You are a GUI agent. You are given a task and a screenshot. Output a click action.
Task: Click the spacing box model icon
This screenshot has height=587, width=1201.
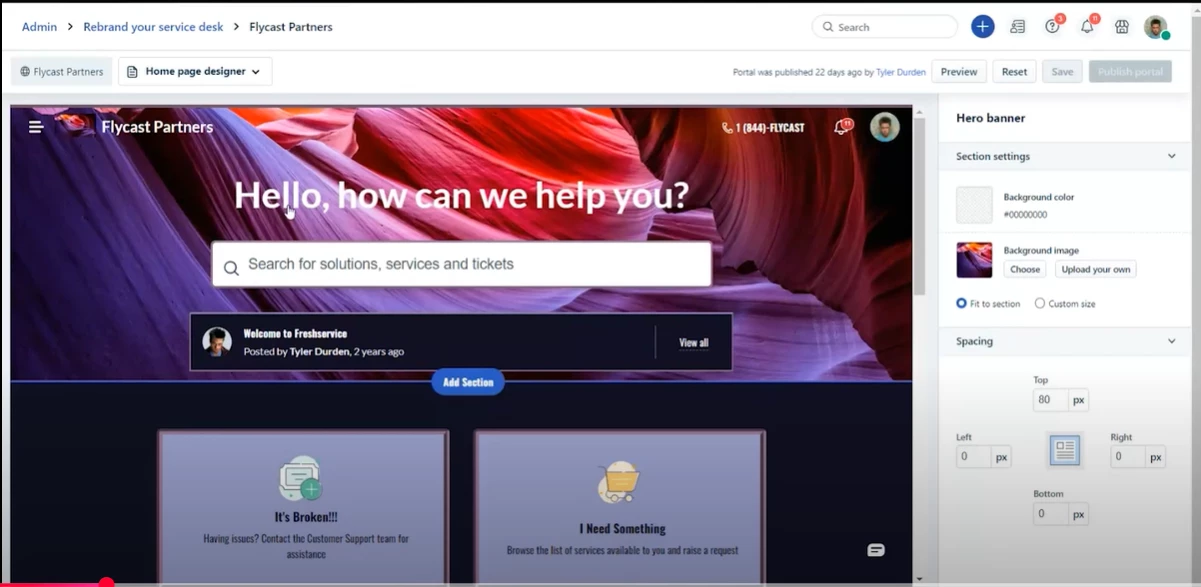pos(1065,450)
